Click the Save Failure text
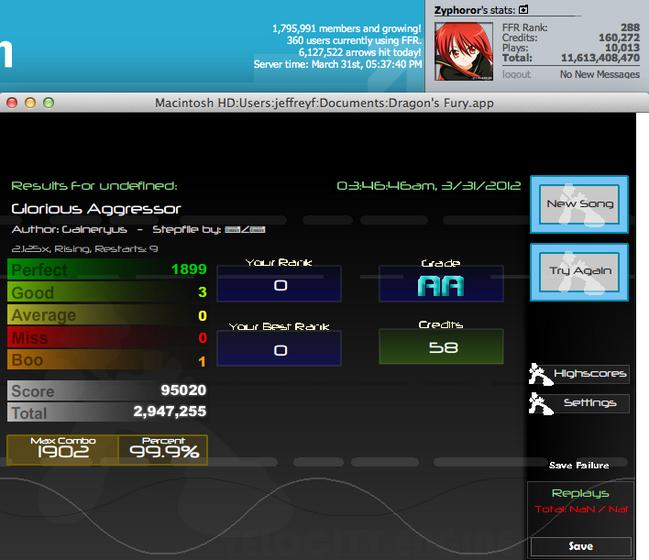This screenshot has height=560, width=649. (579, 466)
